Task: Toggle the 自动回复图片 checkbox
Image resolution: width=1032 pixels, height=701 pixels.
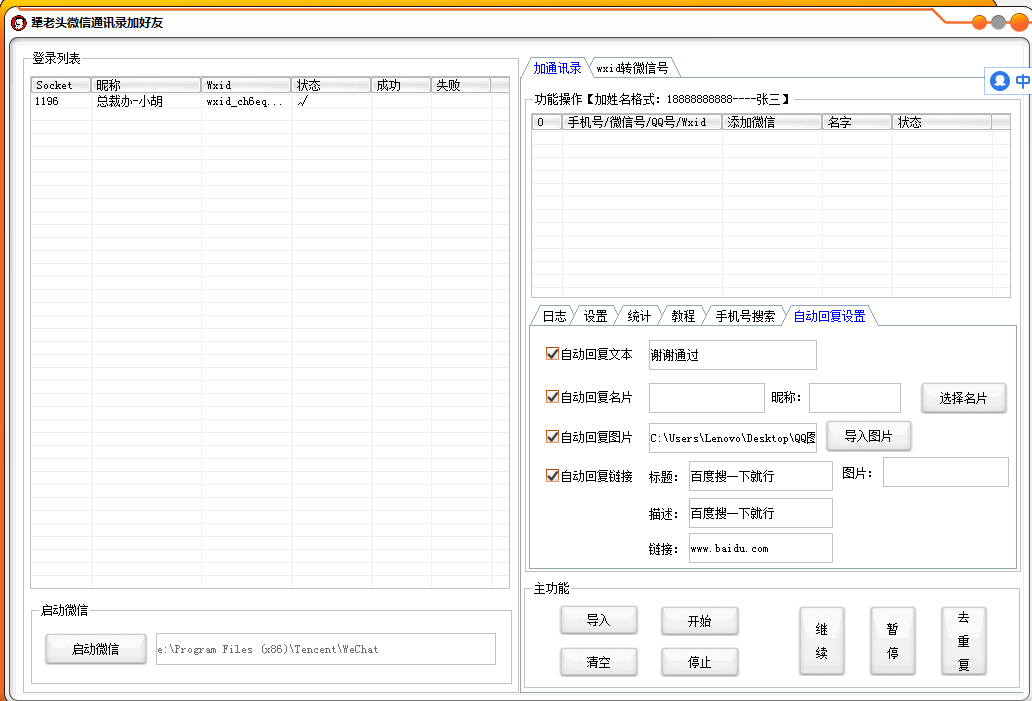Action: coord(552,436)
